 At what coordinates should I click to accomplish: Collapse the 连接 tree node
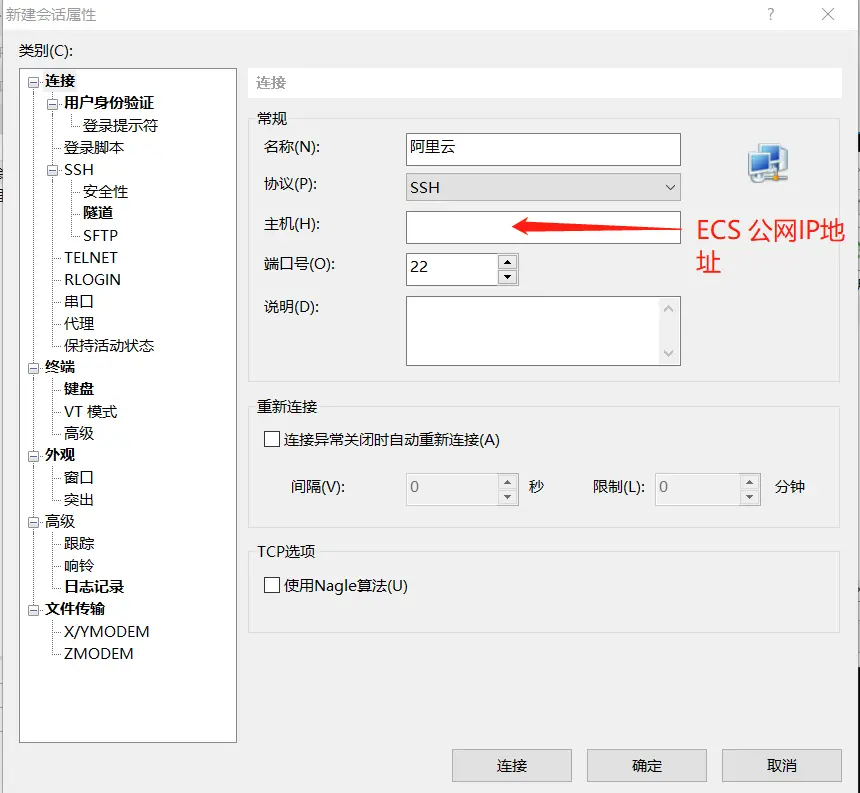click(33, 82)
